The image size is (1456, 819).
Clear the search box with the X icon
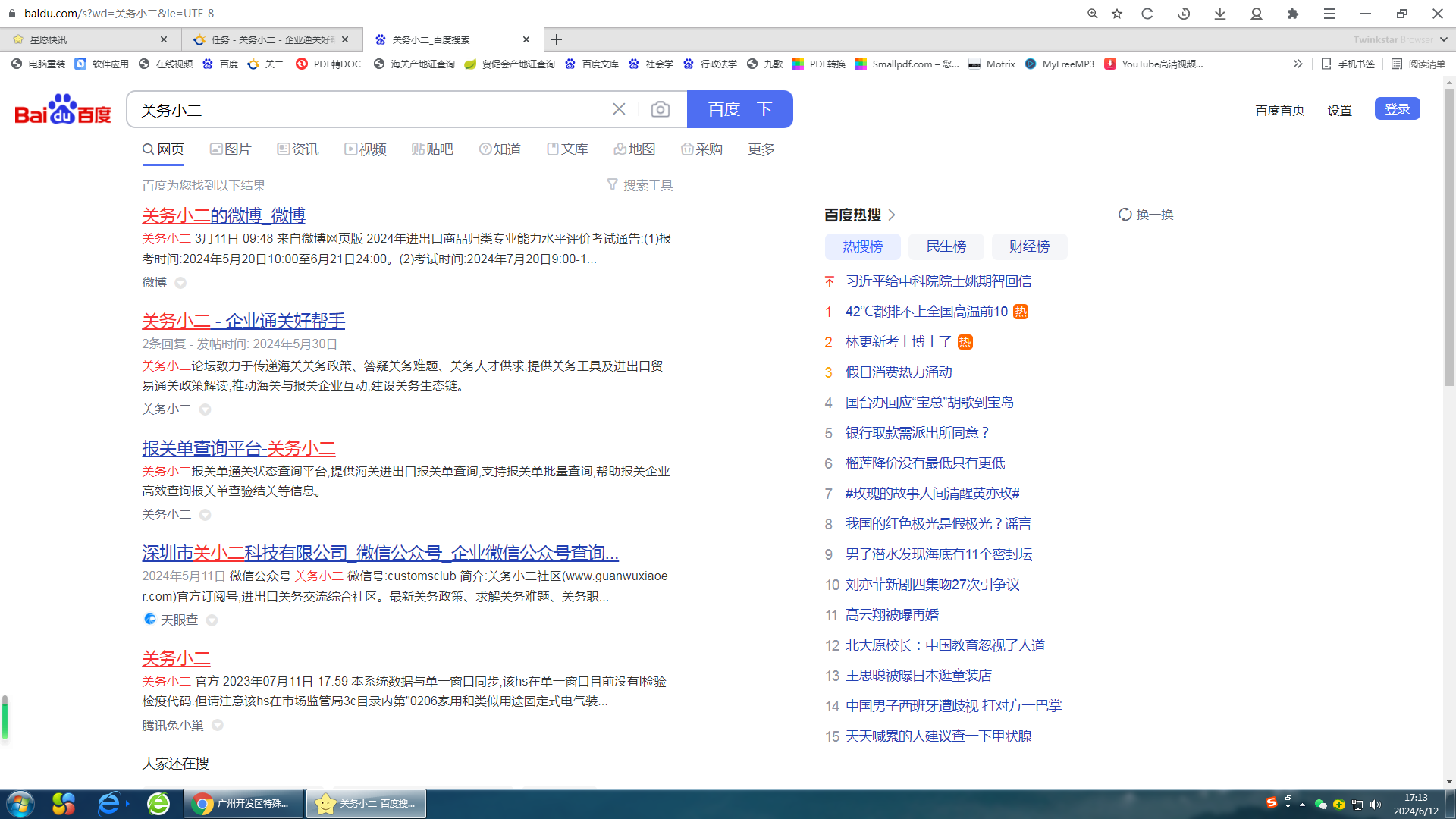click(619, 109)
